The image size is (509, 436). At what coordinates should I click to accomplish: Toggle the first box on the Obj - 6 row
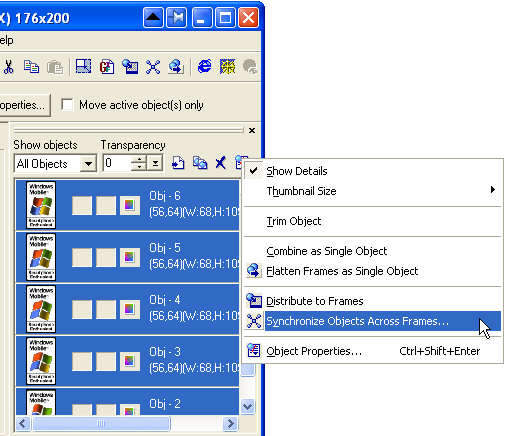click(x=82, y=205)
